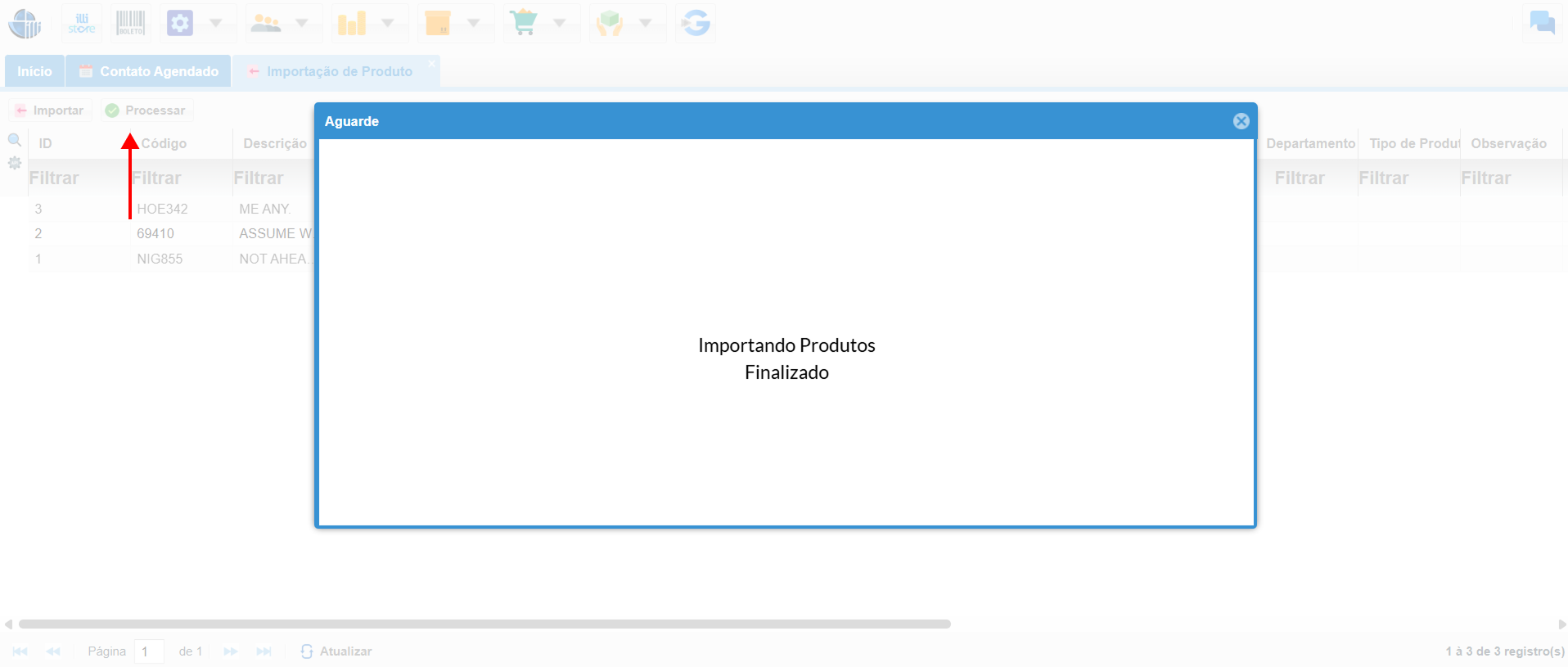Expand the dropdown arrow beside shopping cart

tap(560, 23)
